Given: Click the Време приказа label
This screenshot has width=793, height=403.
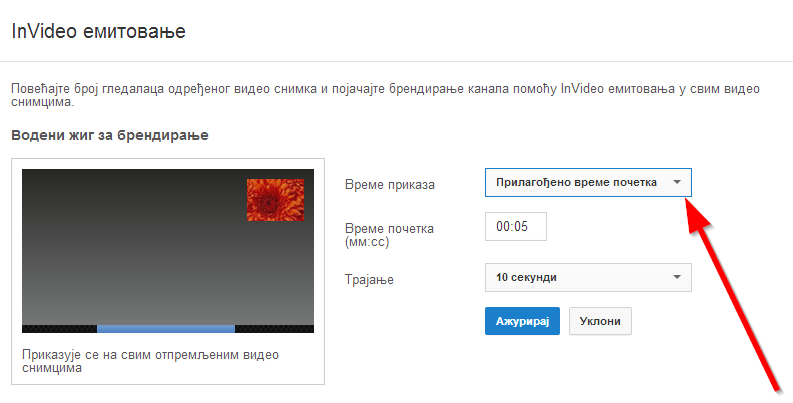Looking at the screenshot, I should [389, 185].
